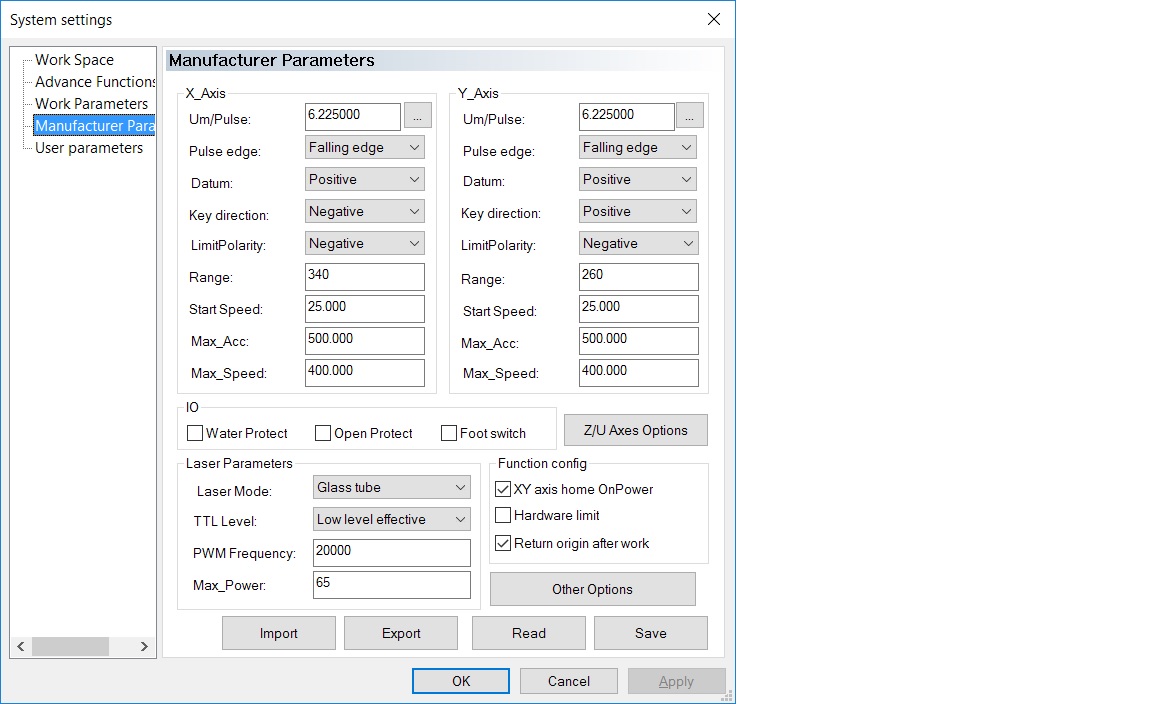Click the X_Axis Um/Pulse ellipsis button
This screenshot has height=704, width=1152.
(x=417, y=116)
